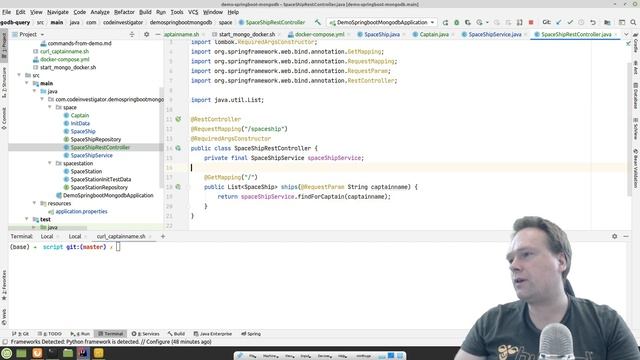Select commands-from-demo.md in project tree
Viewport: 640px width, 360px height.
point(79,43)
